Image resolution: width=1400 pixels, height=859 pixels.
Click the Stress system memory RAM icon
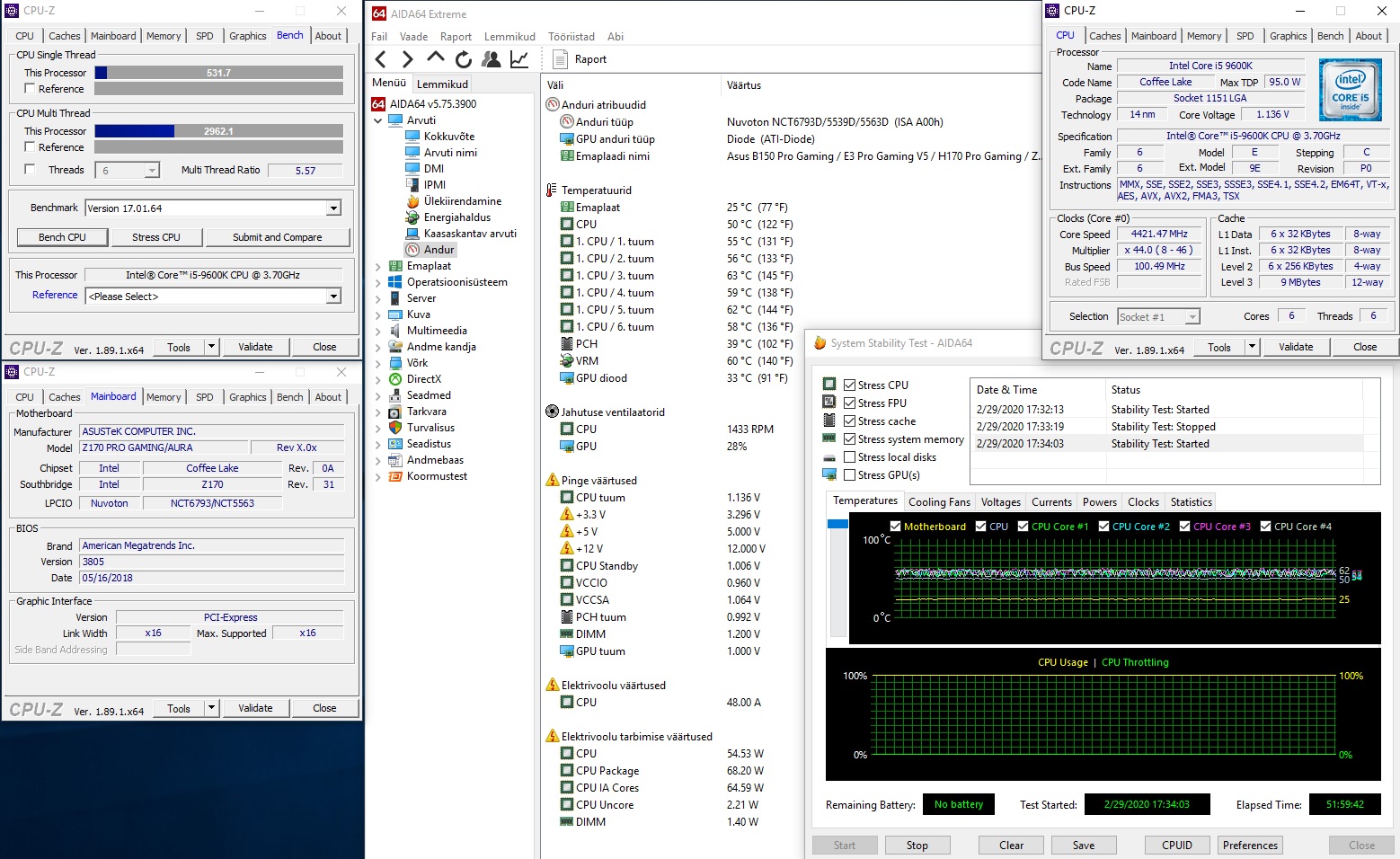[x=829, y=438]
